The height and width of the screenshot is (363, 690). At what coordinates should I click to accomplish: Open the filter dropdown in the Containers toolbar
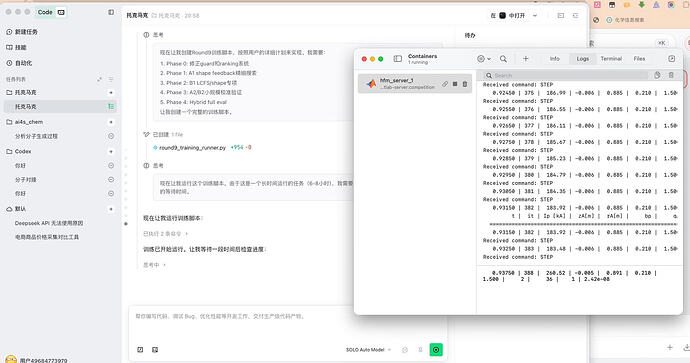(x=484, y=59)
